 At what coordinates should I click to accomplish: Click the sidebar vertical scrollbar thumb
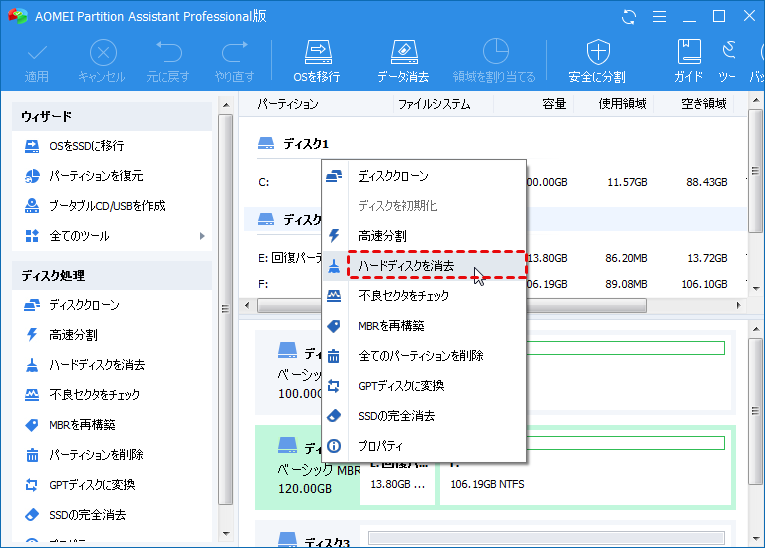225,309
